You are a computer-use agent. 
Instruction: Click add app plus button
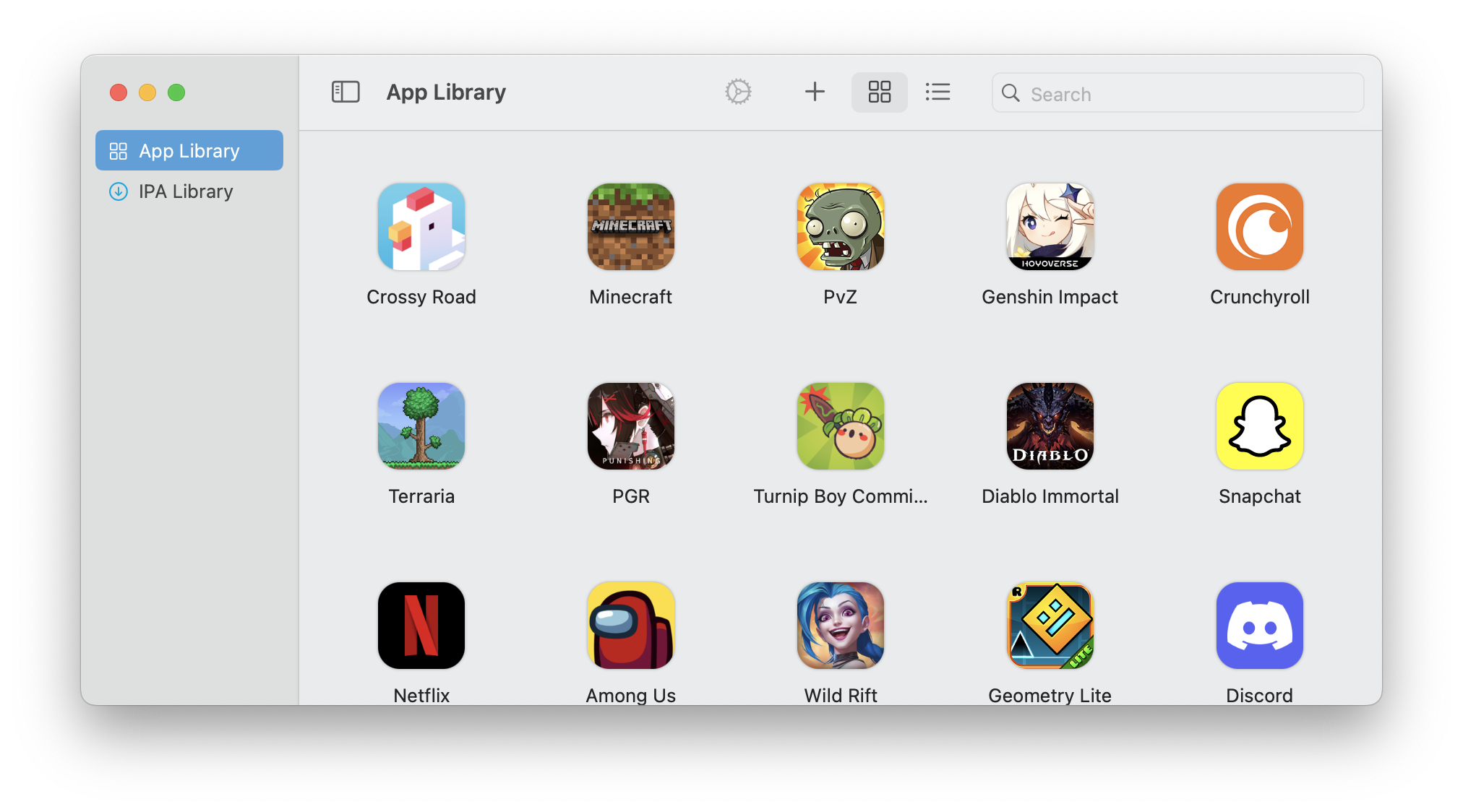point(814,92)
